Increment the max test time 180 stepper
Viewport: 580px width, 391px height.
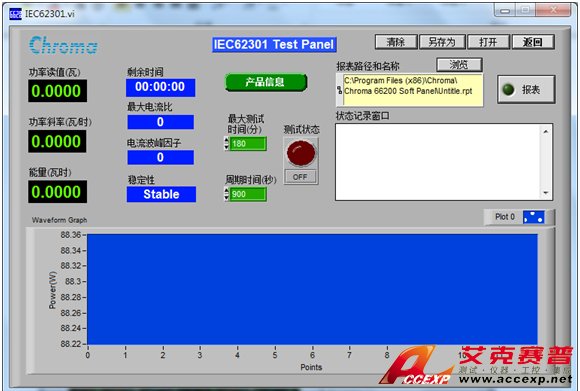pyautogui.click(x=226, y=140)
